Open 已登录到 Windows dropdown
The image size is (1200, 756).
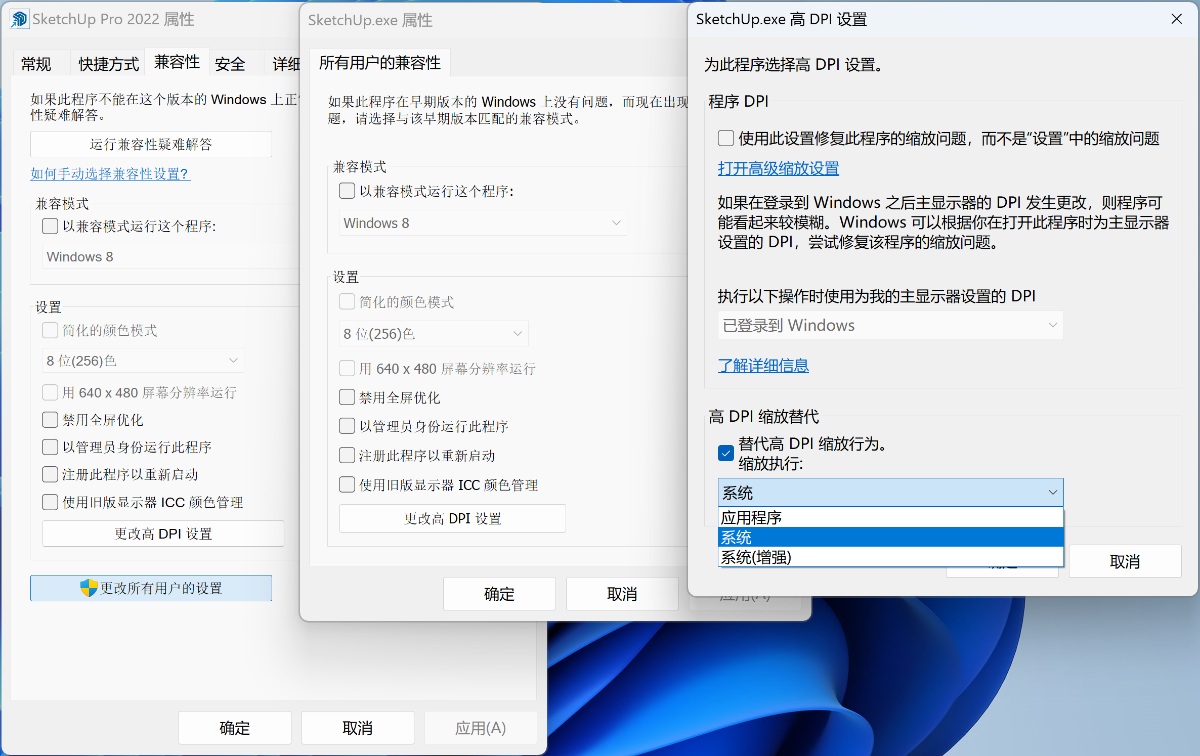pos(890,325)
